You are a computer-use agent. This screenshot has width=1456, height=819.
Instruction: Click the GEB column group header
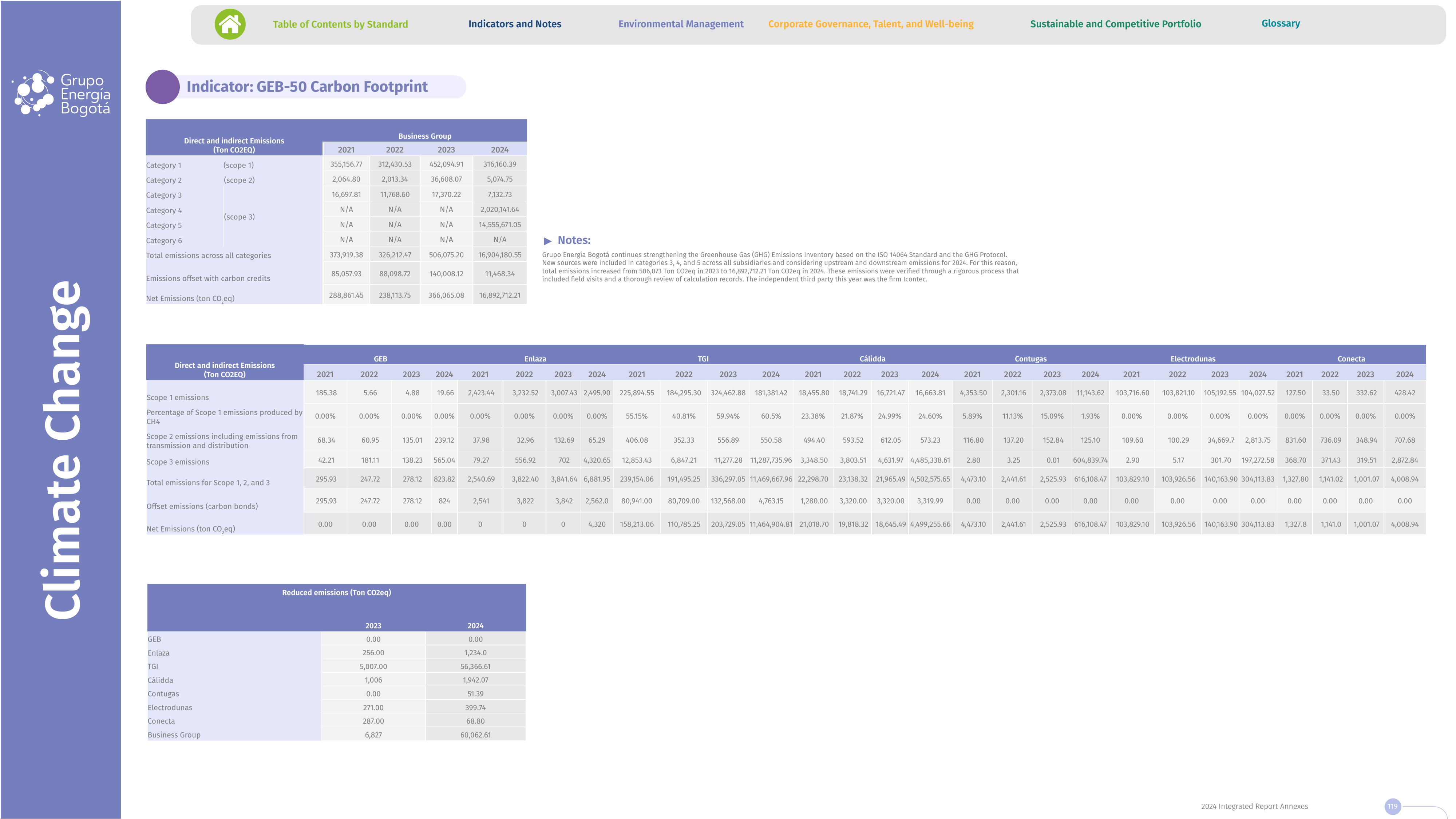[380, 358]
